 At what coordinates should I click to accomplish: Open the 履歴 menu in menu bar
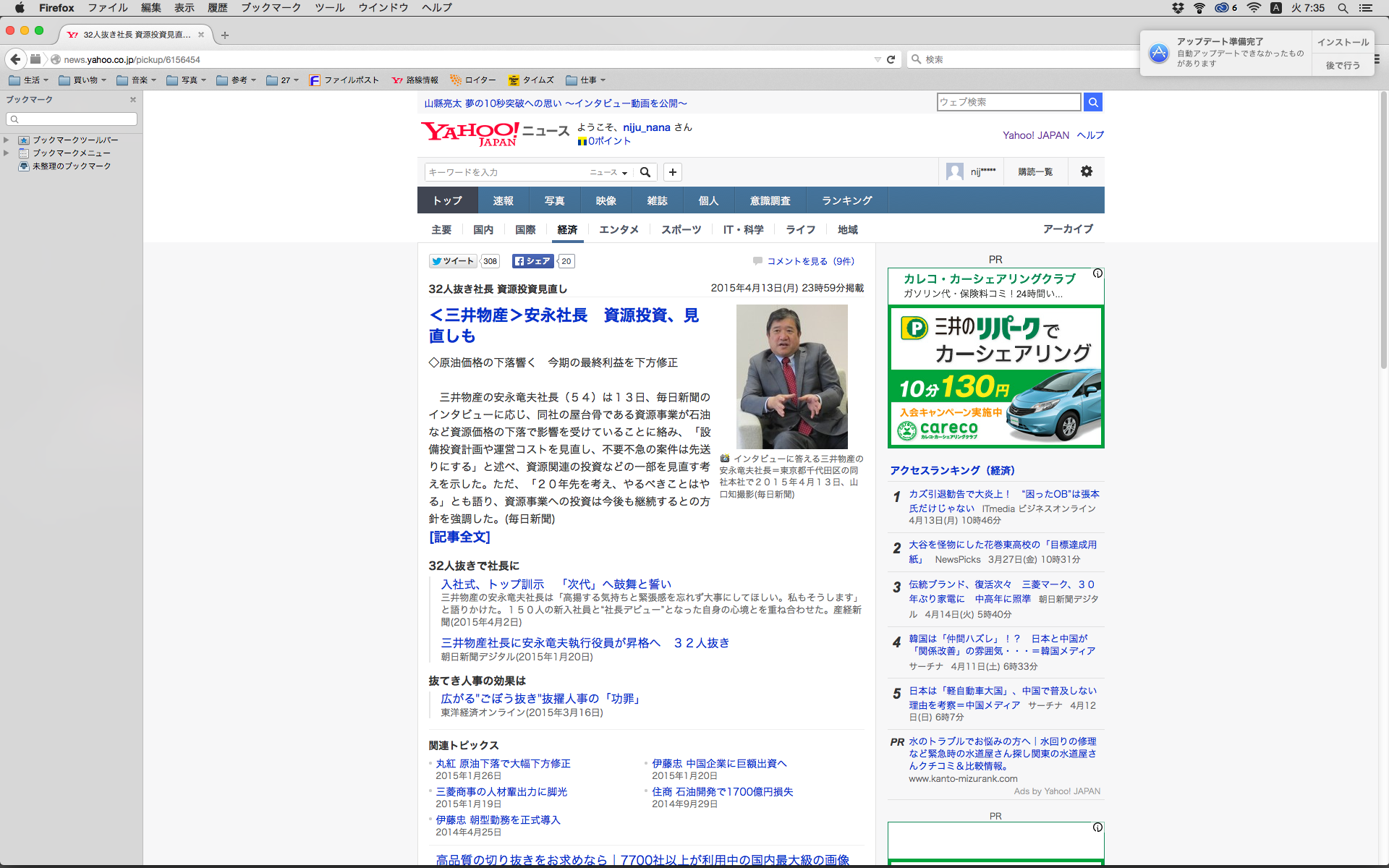click(217, 8)
